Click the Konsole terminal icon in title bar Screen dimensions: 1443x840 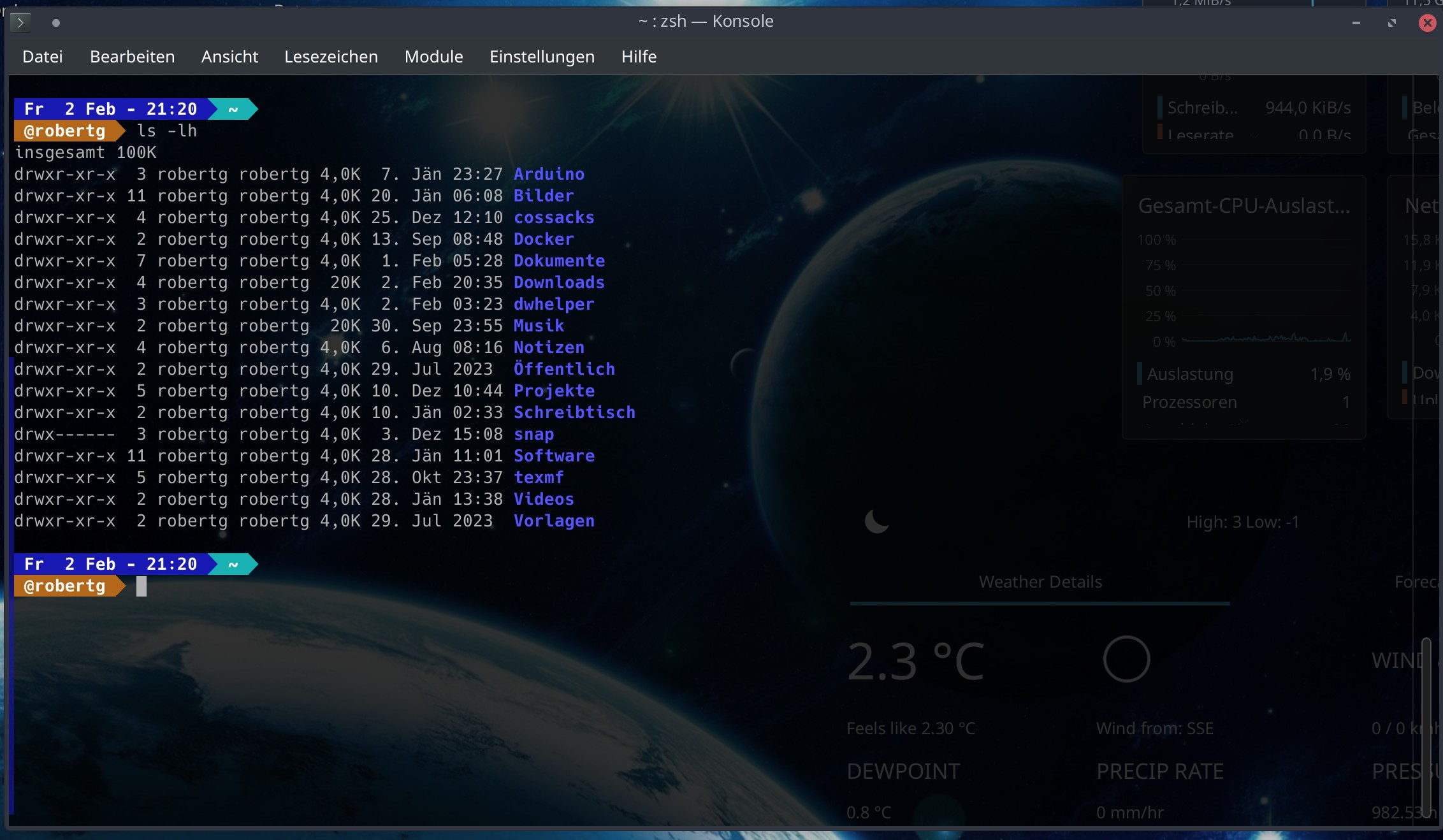click(20, 23)
